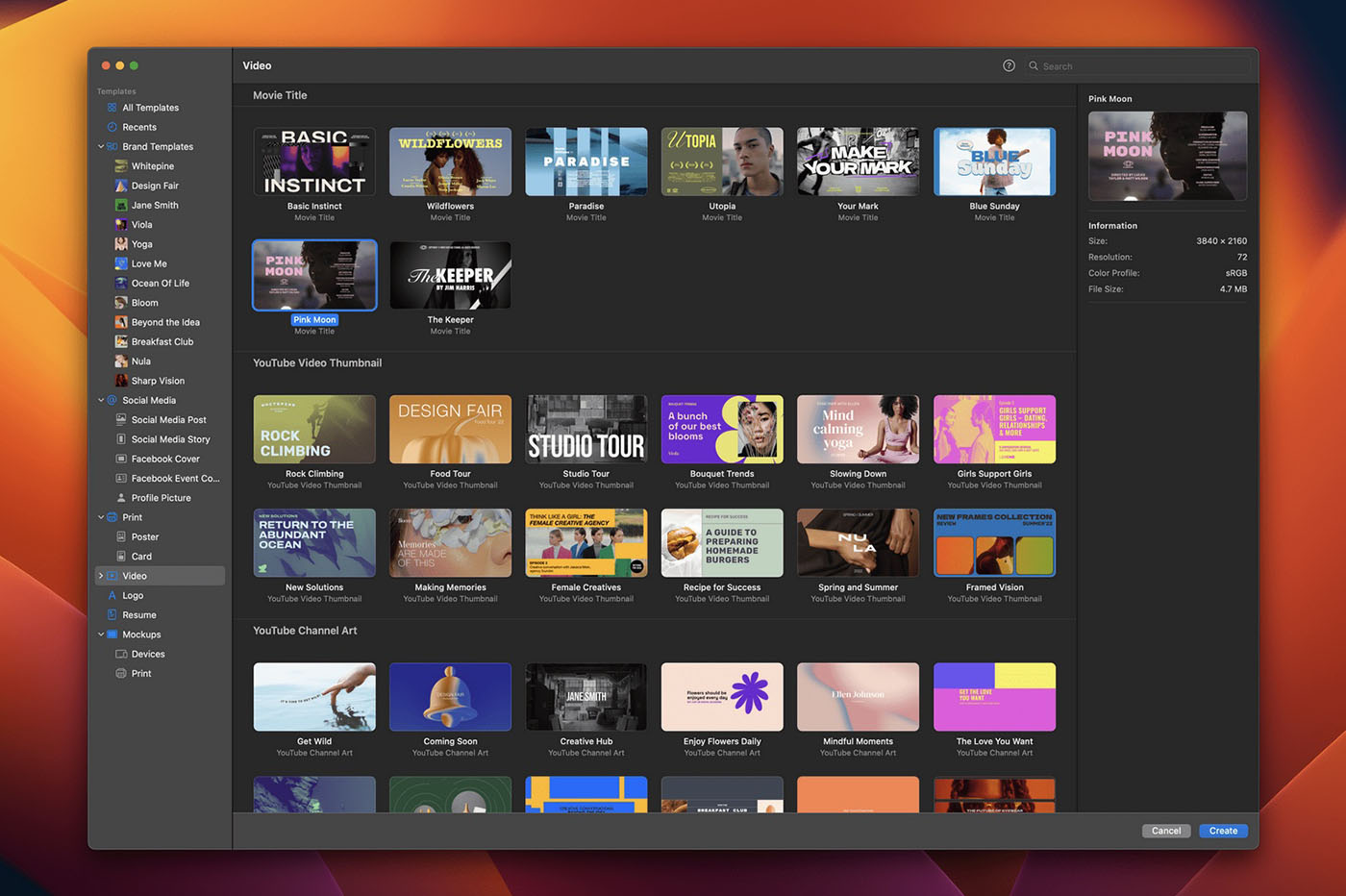
Task: Click the Profile Picture person icon
Action: pyautogui.click(x=121, y=498)
